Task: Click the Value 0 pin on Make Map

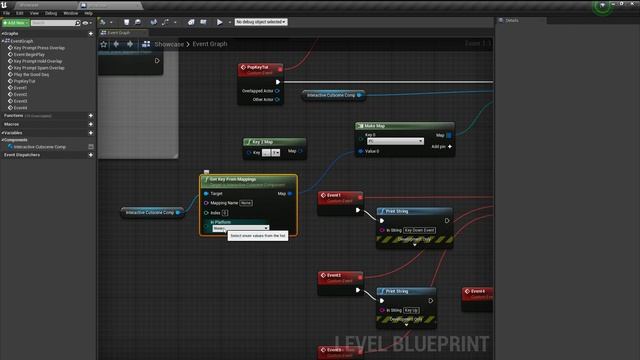Action: coord(360,151)
